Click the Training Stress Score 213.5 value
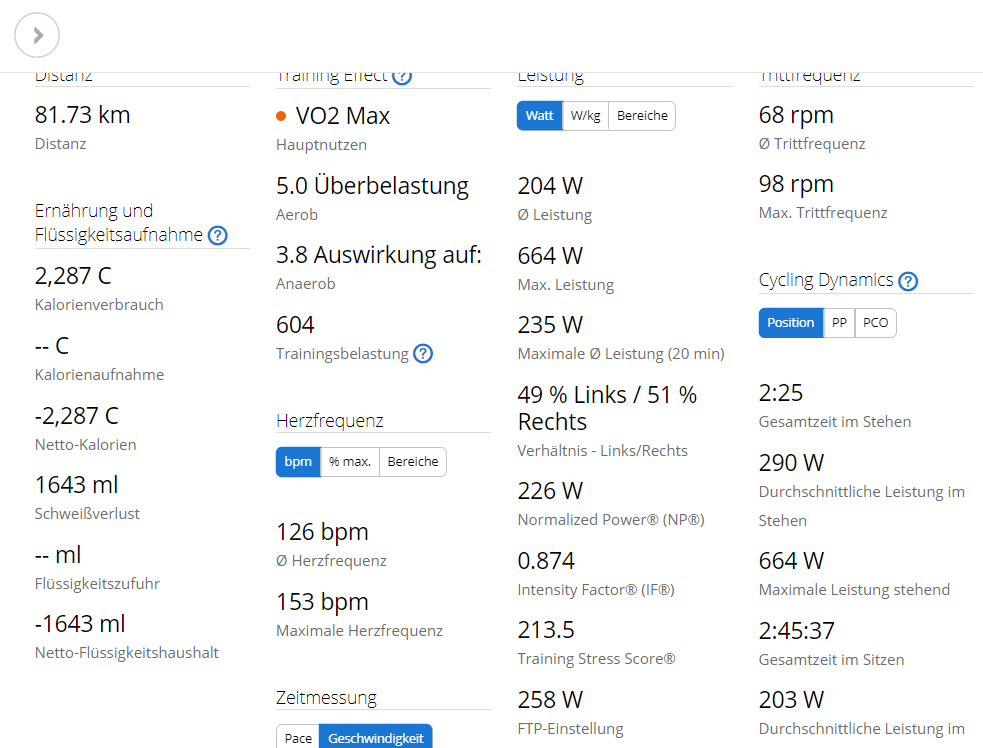 click(x=546, y=630)
